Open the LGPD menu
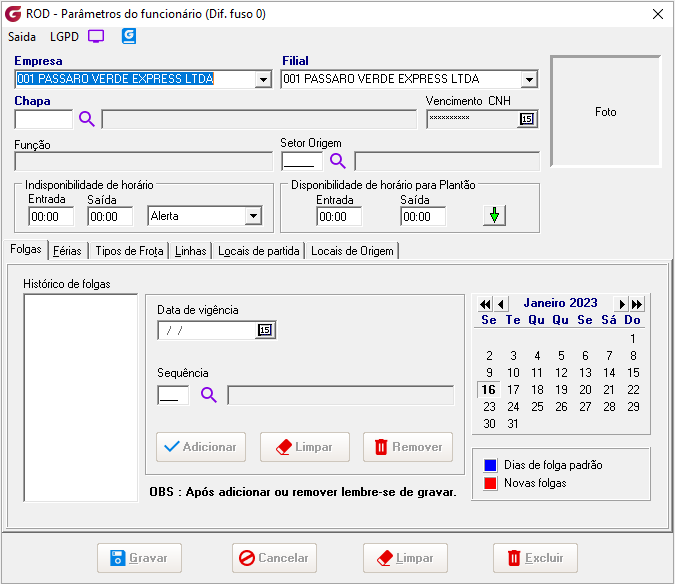 point(65,37)
